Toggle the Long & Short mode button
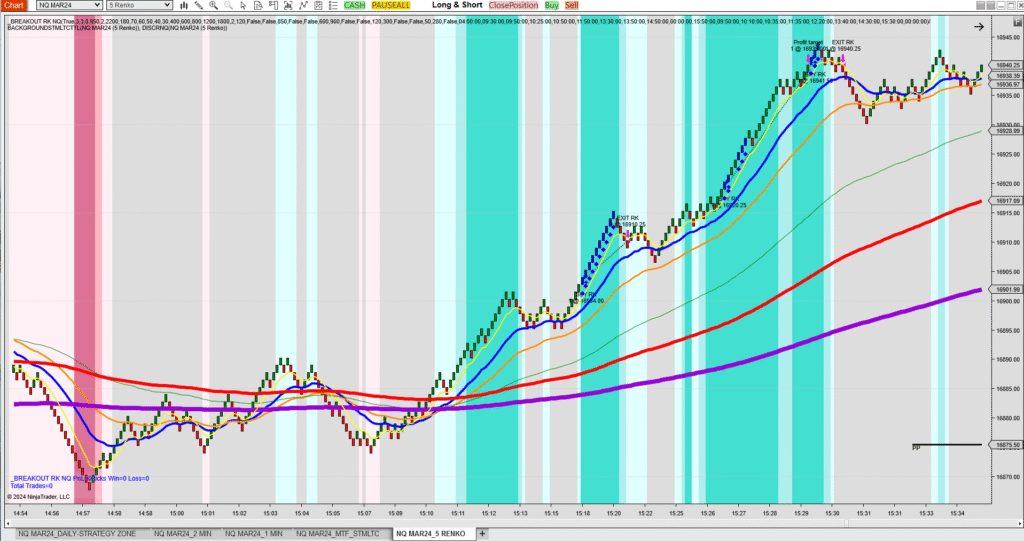This screenshot has width=1024, height=541. pyautogui.click(x=451, y=6)
